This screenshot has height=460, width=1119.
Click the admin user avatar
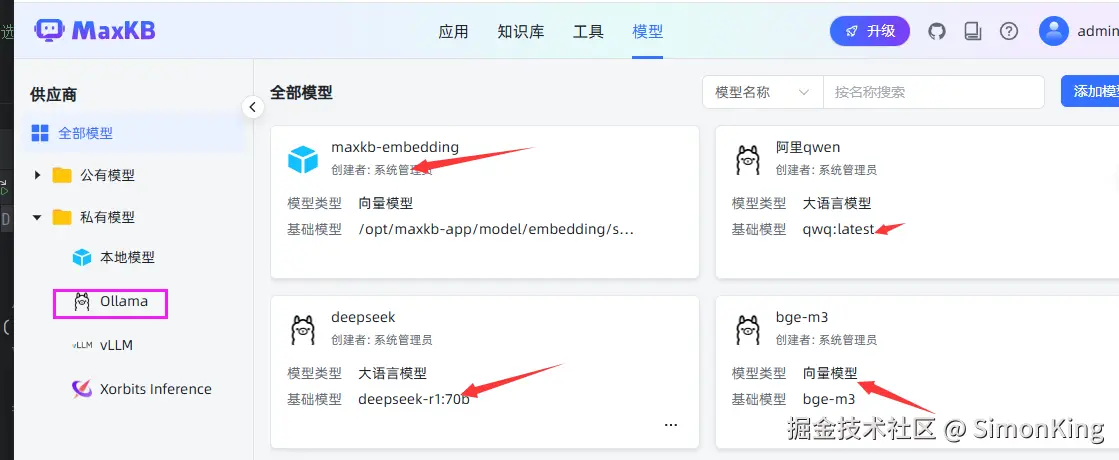coord(1053,31)
